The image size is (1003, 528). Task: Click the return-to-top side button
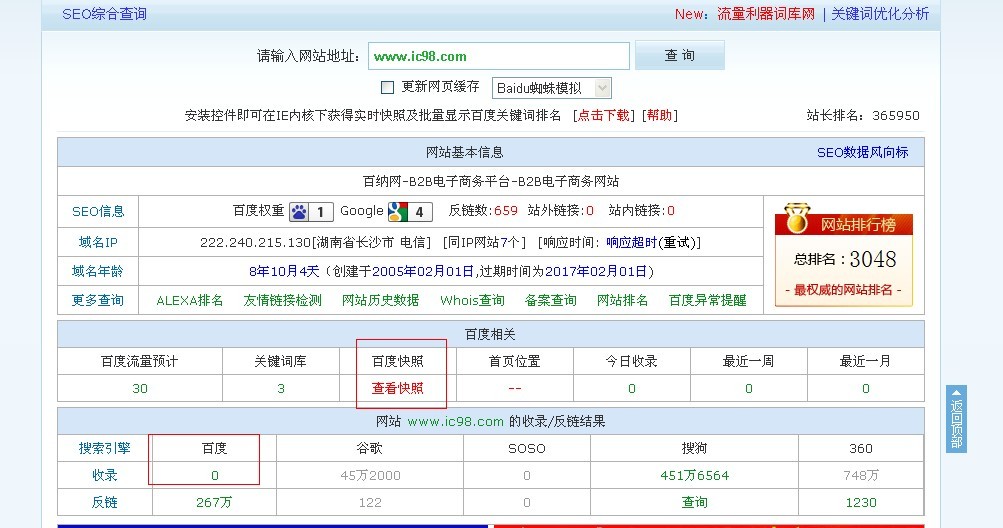point(956,419)
